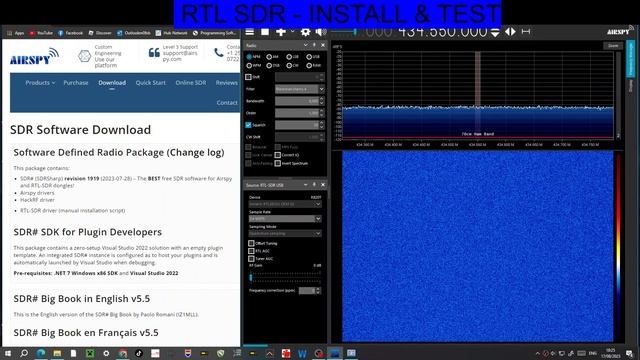Pin the Radio panel
The width and height of the screenshot is (640, 360).
point(314,45)
